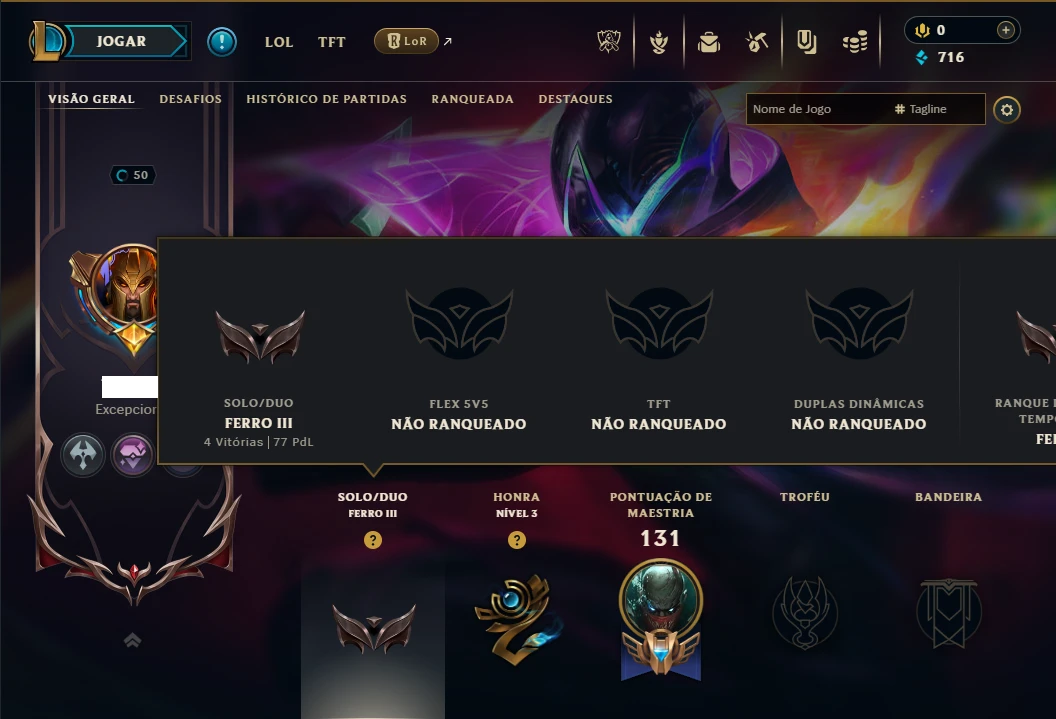
Task: Open the Crafting hammer icon
Action: pyautogui.click(x=757, y=42)
